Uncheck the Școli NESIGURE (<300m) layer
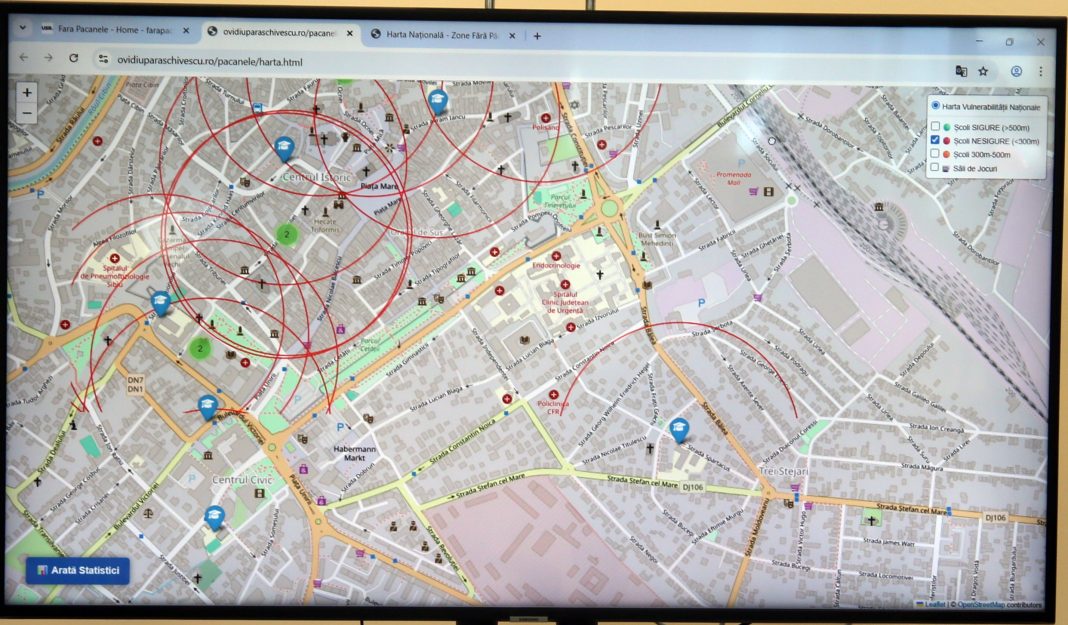The image size is (1068, 625). [x=935, y=141]
